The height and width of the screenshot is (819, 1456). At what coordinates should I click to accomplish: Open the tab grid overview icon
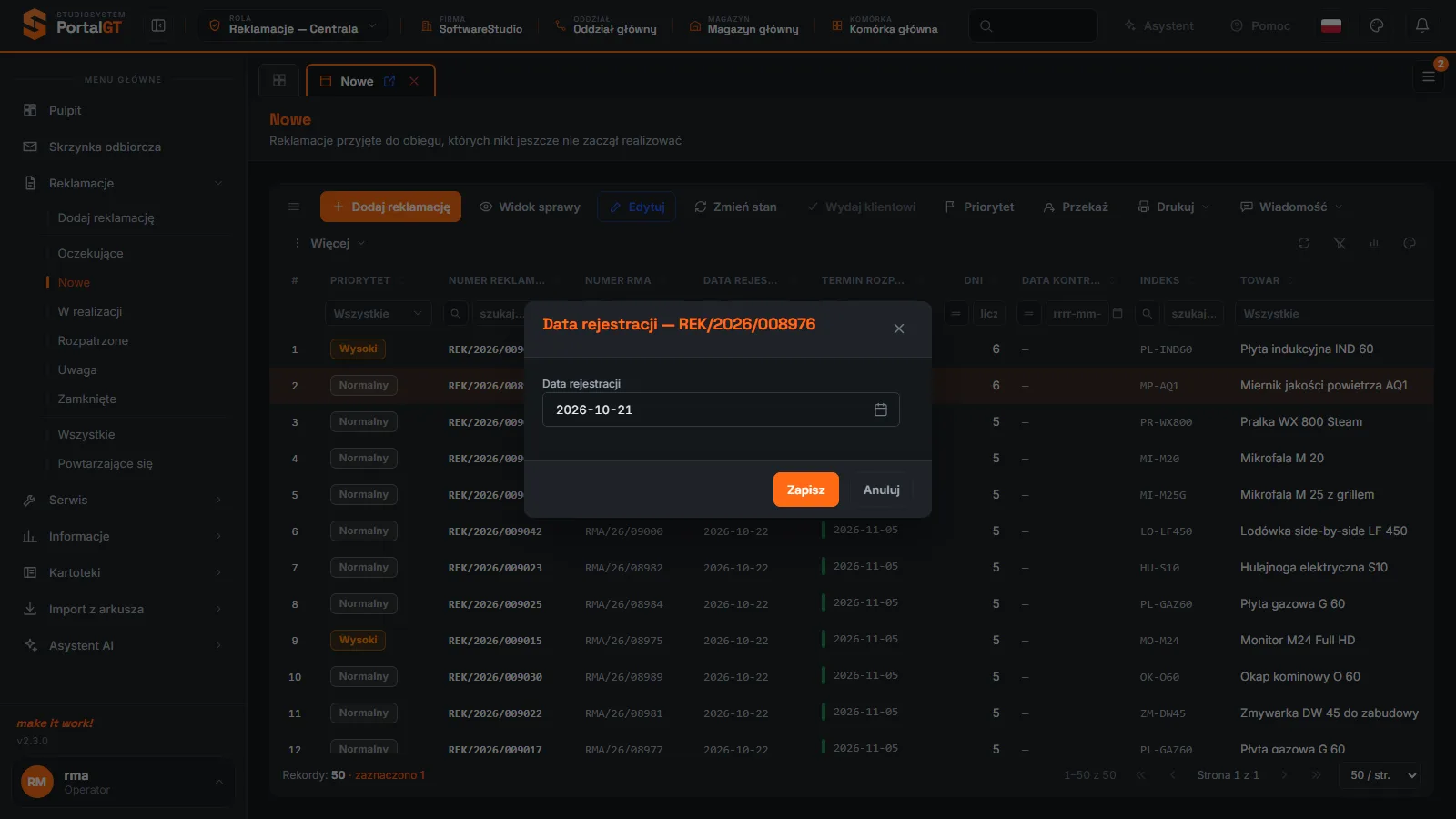pyautogui.click(x=279, y=80)
